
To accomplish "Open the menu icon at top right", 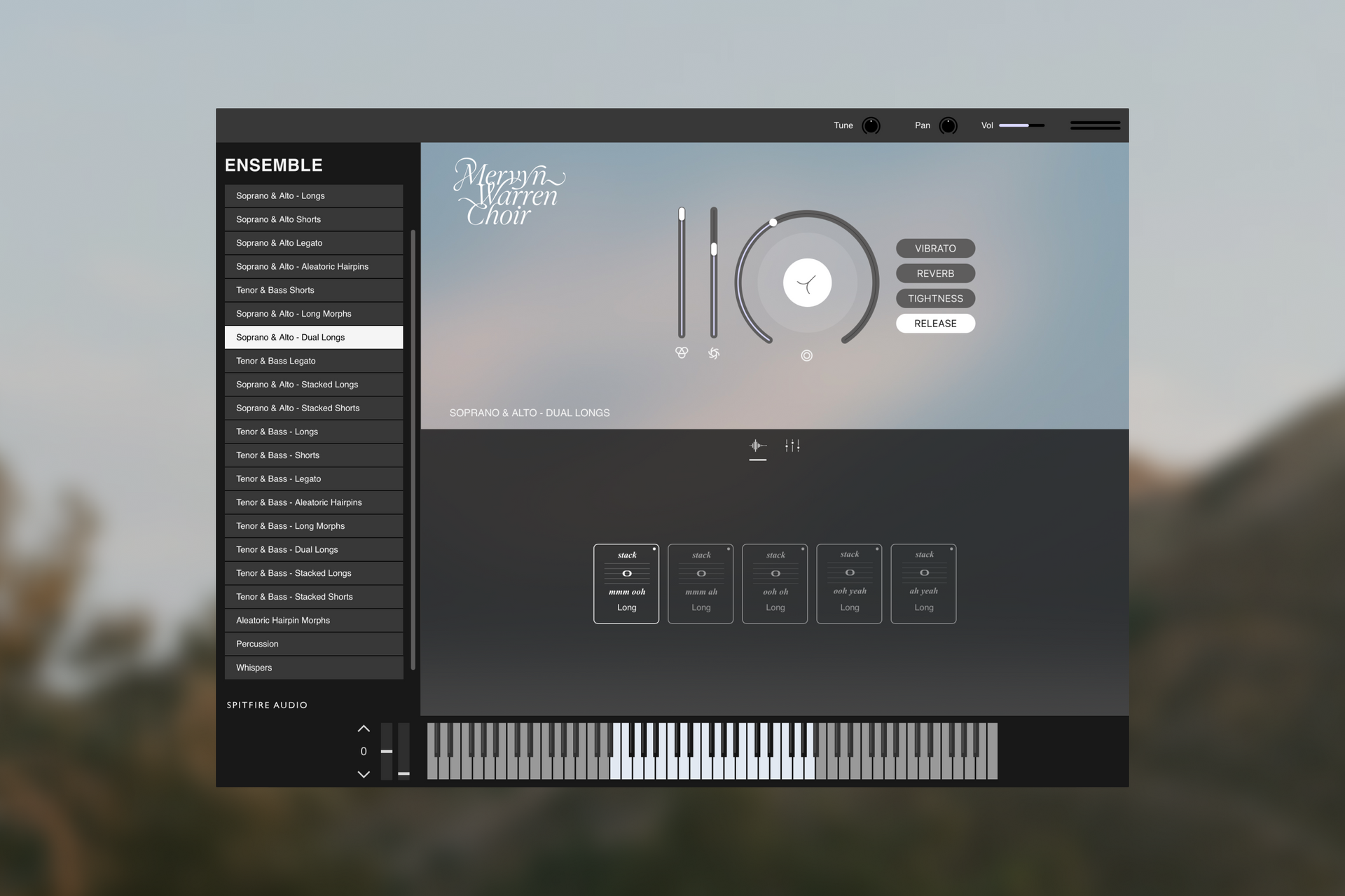I will 1095,125.
